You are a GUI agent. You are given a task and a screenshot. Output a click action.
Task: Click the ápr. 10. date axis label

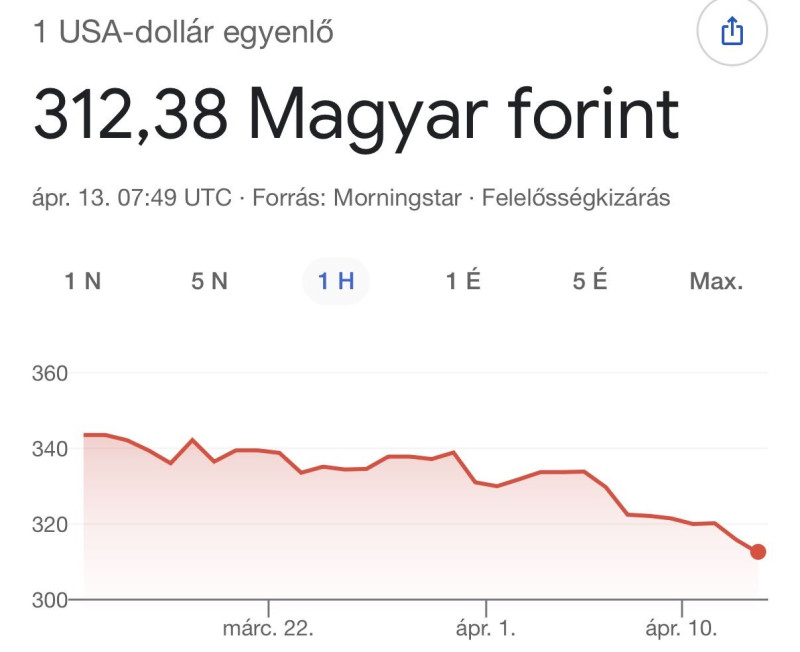click(x=681, y=629)
